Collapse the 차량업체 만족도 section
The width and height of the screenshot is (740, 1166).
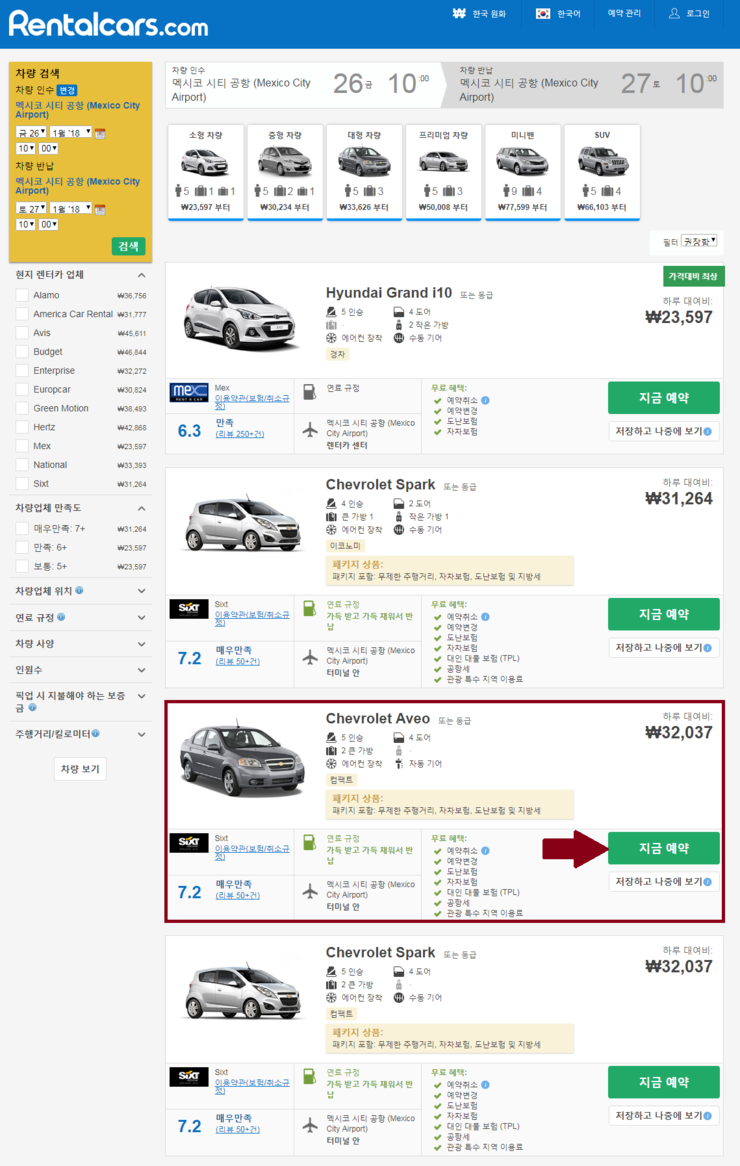(x=141, y=508)
